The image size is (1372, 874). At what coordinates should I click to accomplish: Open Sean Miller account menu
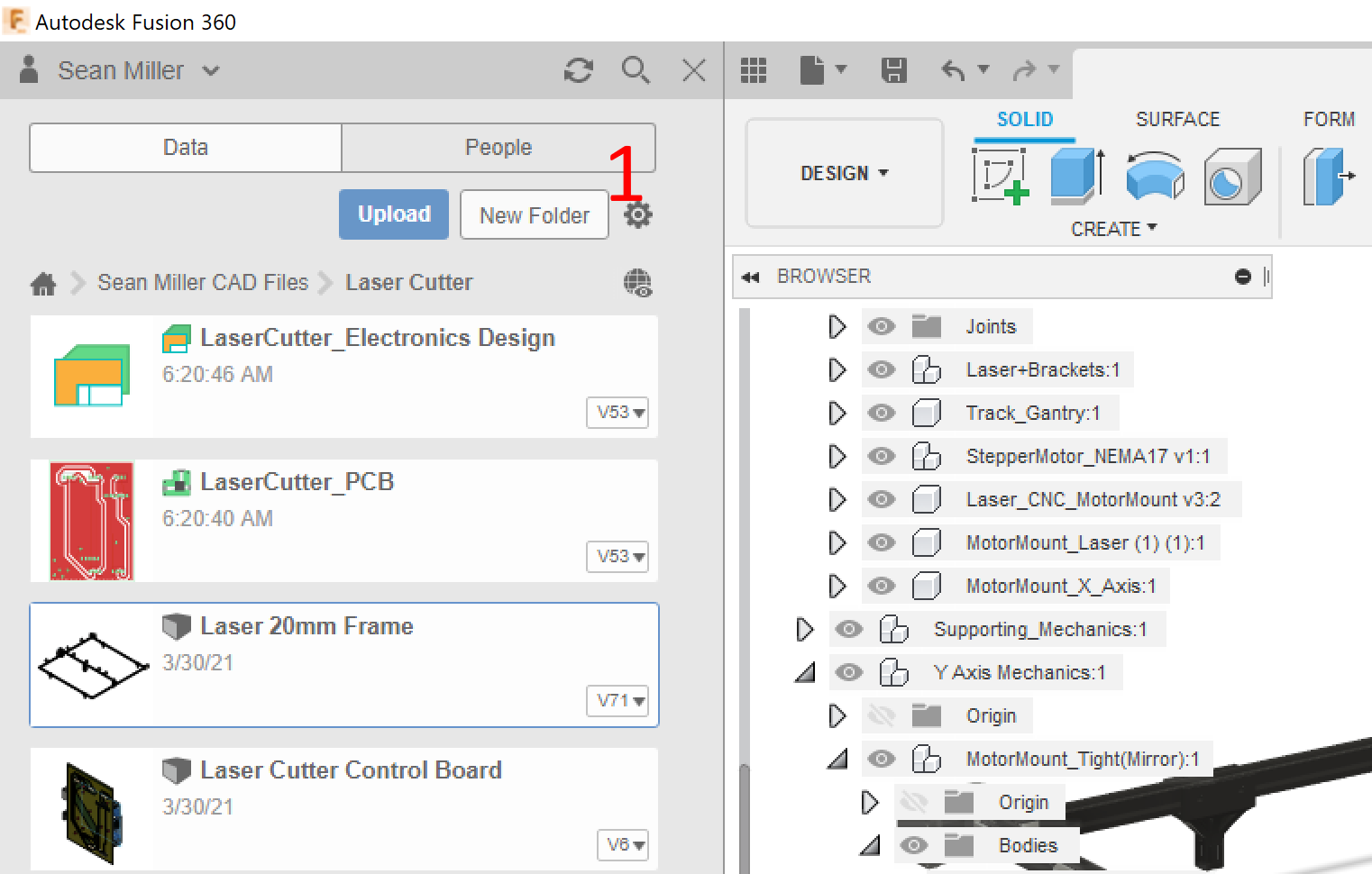139,70
